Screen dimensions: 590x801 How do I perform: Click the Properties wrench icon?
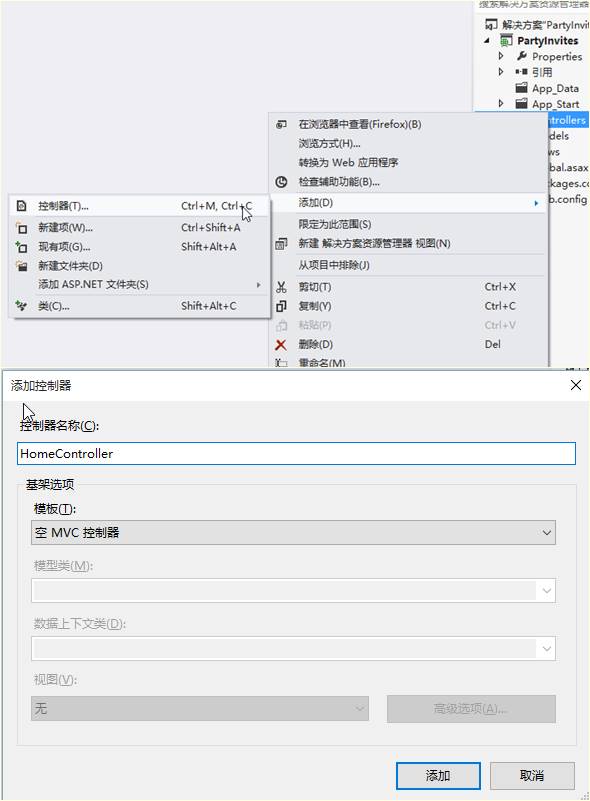pos(522,56)
